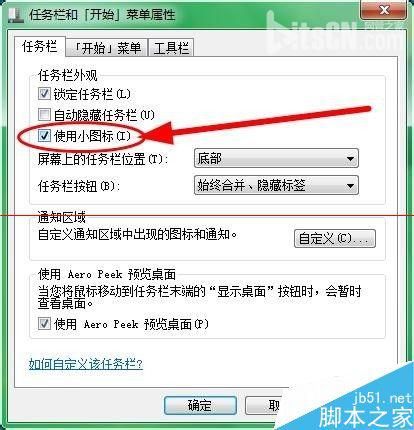Screen dimensions: 414x430
Task: Click the 确定 button
Action: point(200,405)
